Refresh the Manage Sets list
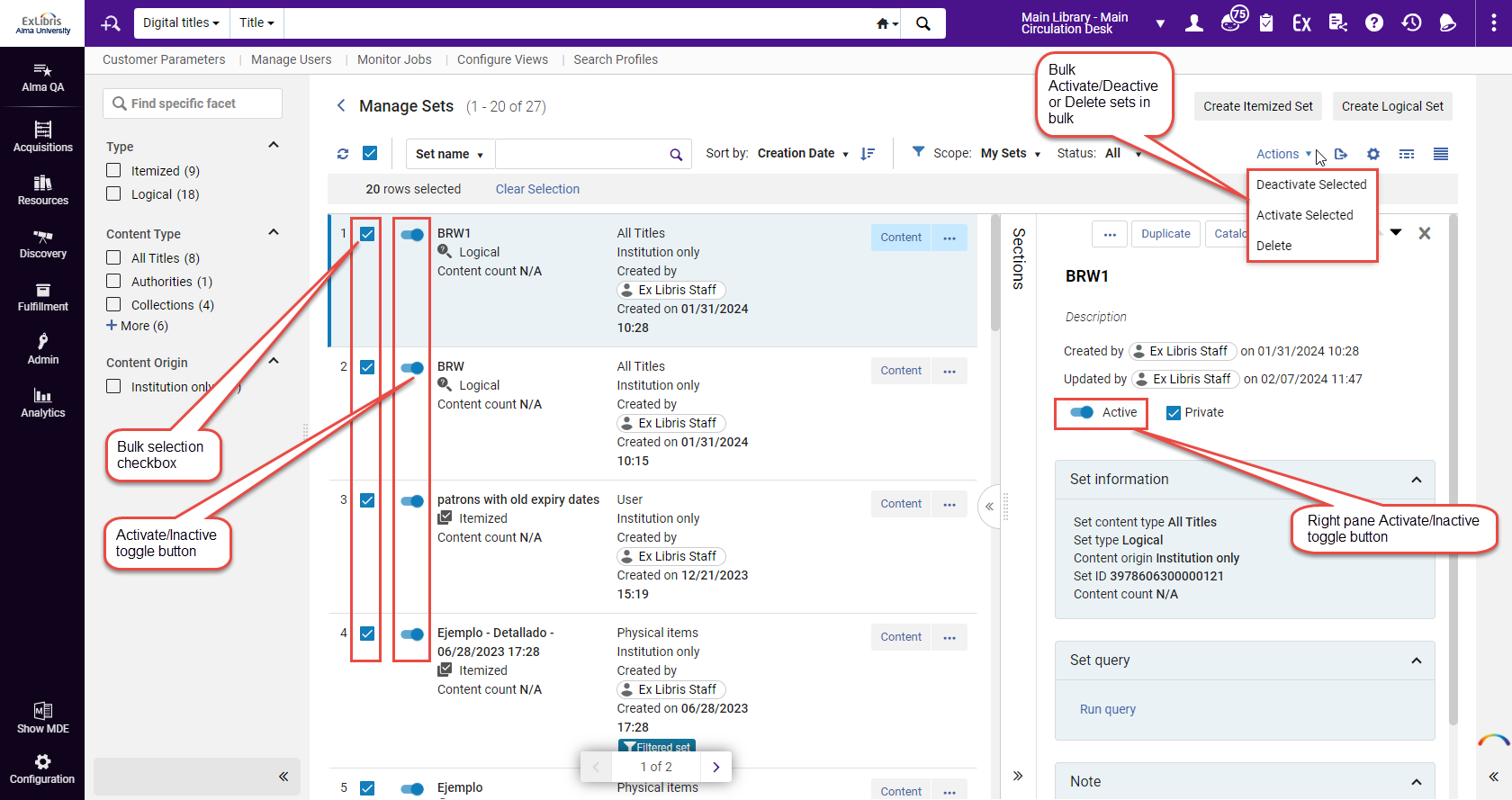Viewport: 1512px width, 800px height. pyautogui.click(x=343, y=154)
